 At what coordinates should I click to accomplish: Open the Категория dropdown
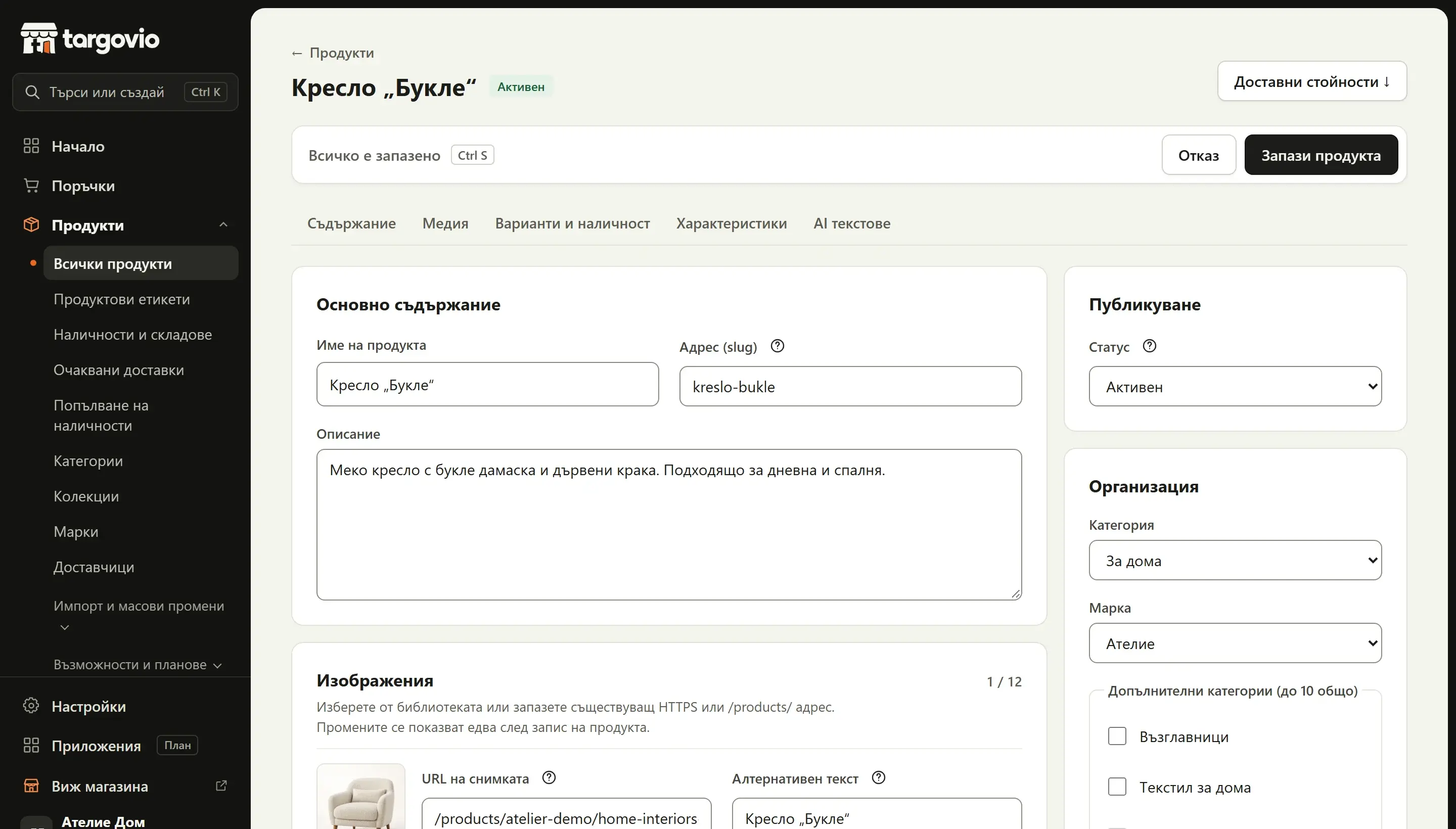(x=1235, y=560)
